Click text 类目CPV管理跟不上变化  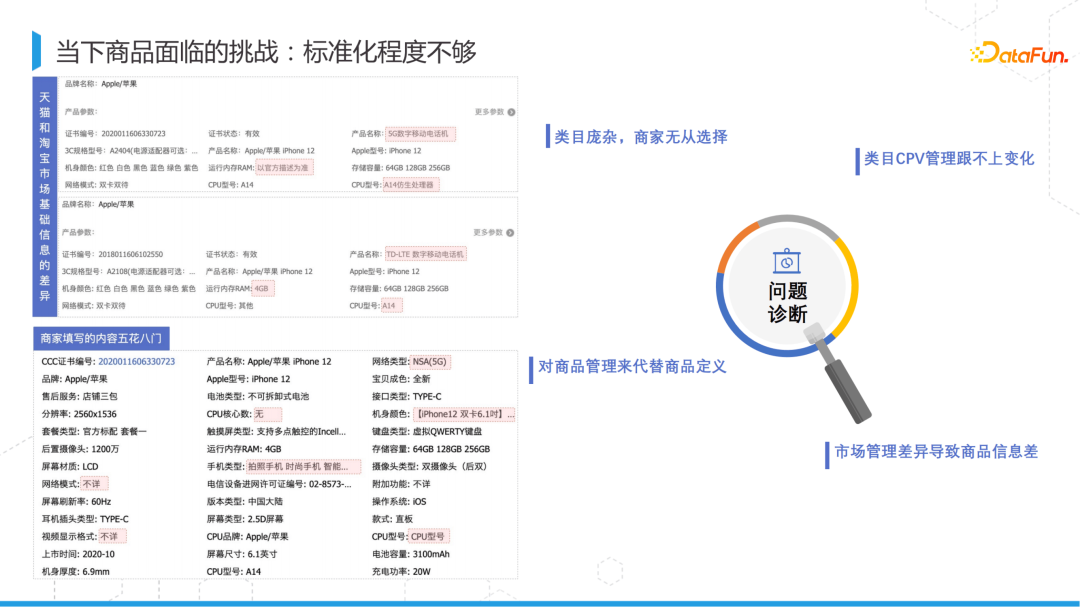click(x=949, y=158)
